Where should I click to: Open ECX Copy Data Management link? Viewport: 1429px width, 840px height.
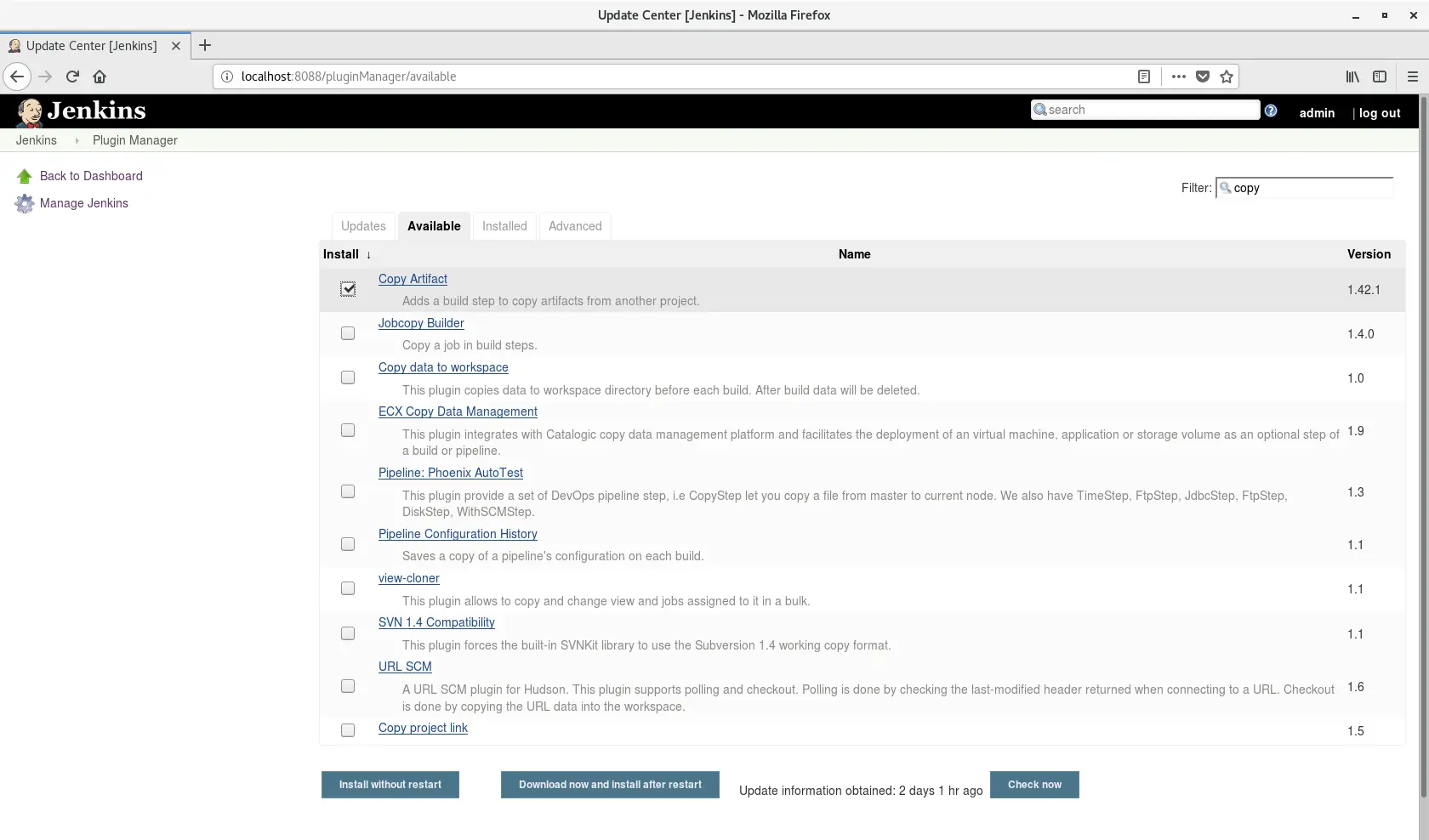(458, 411)
